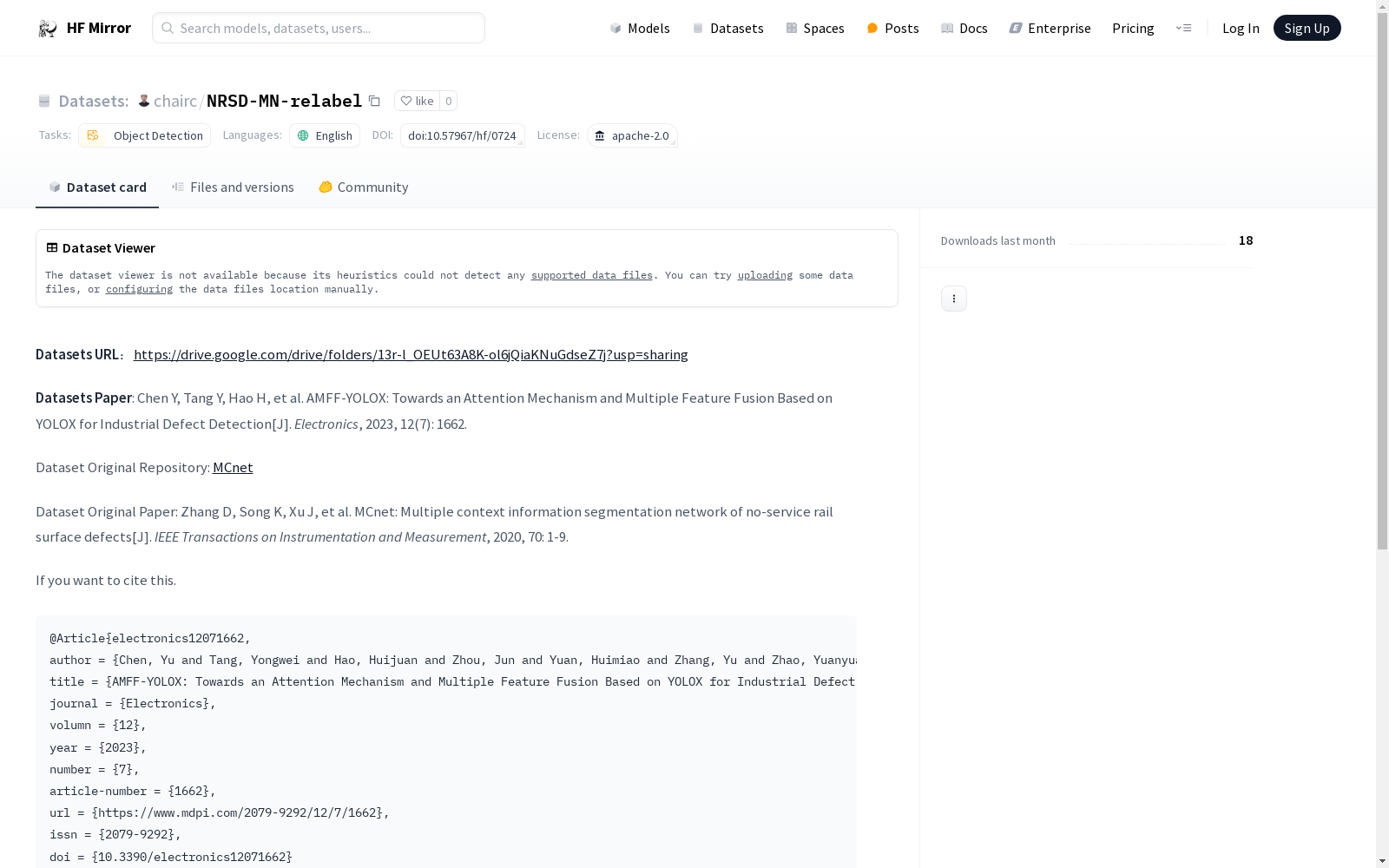Open the three-dot options menu in sidebar
The height and width of the screenshot is (868, 1389).
pyautogui.click(x=954, y=299)
